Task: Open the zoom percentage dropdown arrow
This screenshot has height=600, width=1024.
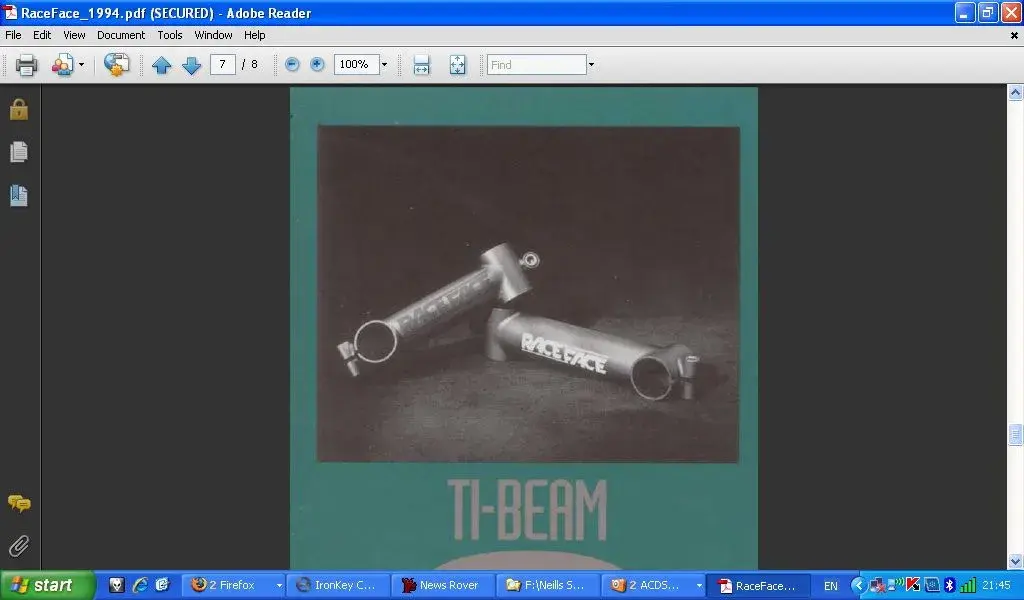Action: [384, 64]
